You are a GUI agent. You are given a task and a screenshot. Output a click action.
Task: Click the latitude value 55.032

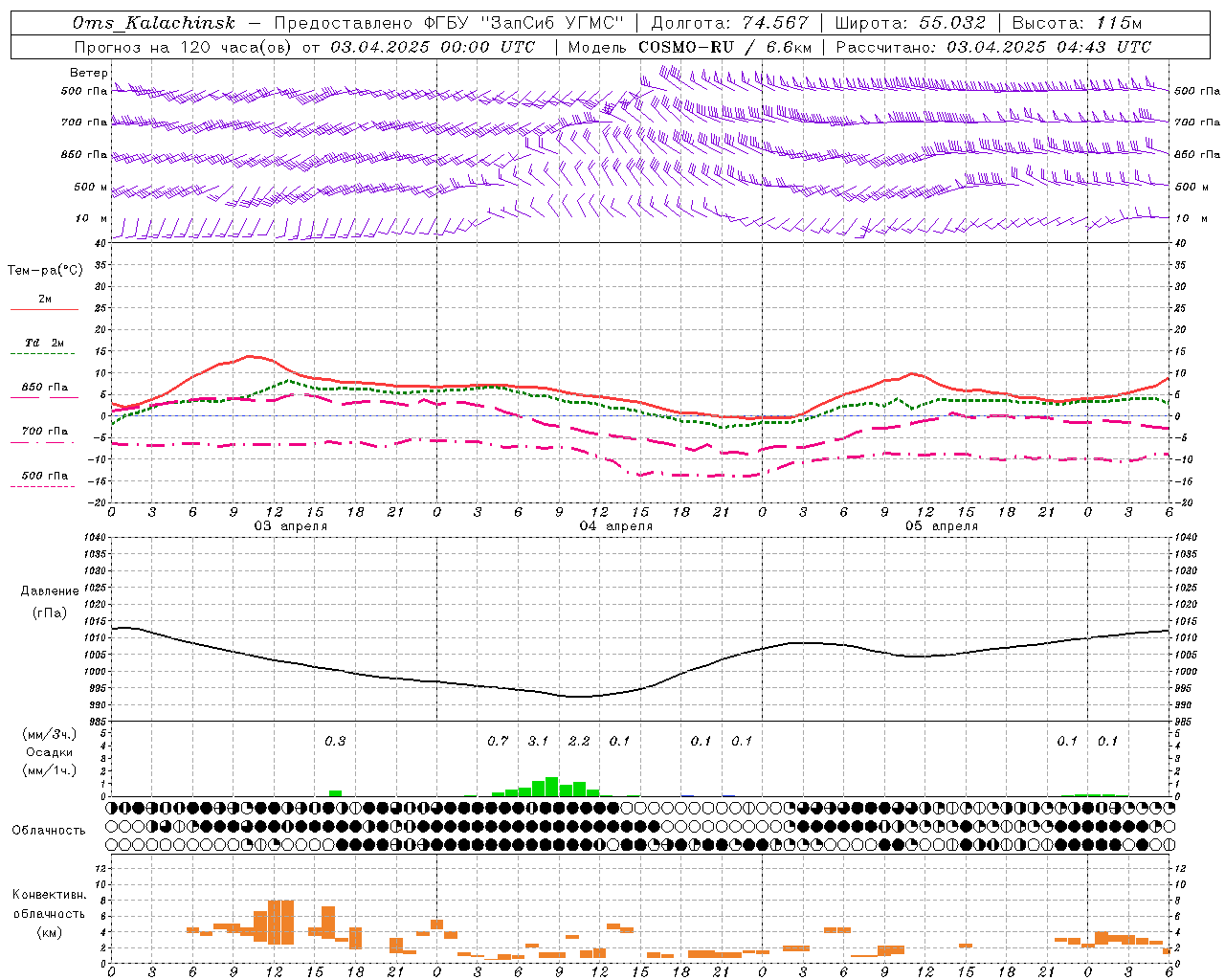tap(952, 23)
